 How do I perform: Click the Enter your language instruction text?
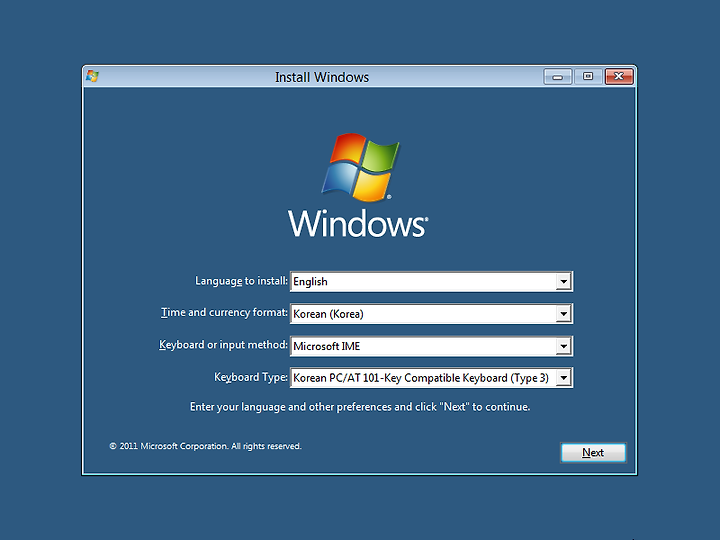tap(360, 407)
